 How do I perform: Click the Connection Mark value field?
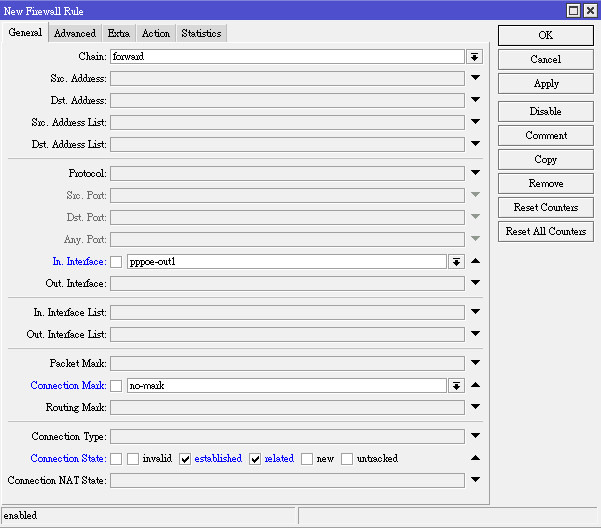[287, 386]
